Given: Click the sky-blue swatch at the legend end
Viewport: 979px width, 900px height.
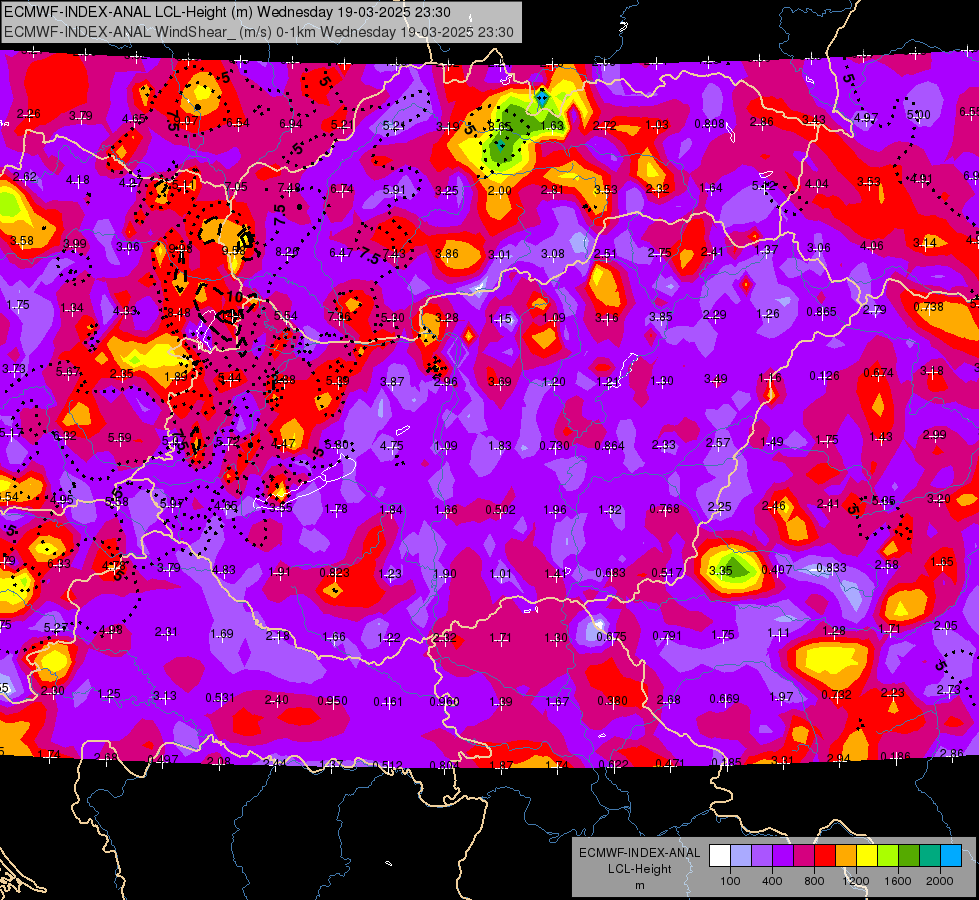Looking at the screenshot, I should click(951, 856).
